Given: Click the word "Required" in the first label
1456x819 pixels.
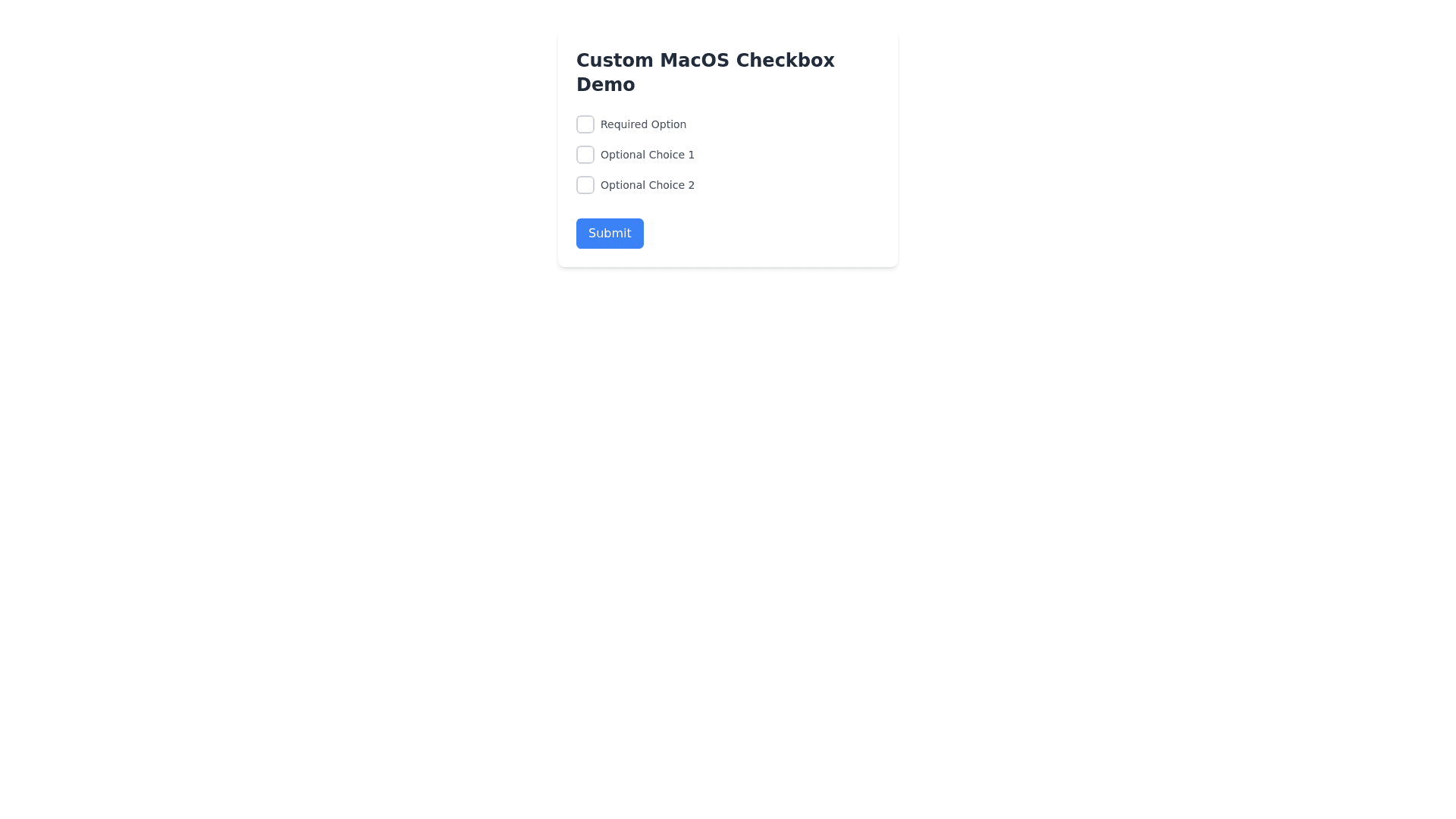Looking at the screenshot, I should click(624, 124).
